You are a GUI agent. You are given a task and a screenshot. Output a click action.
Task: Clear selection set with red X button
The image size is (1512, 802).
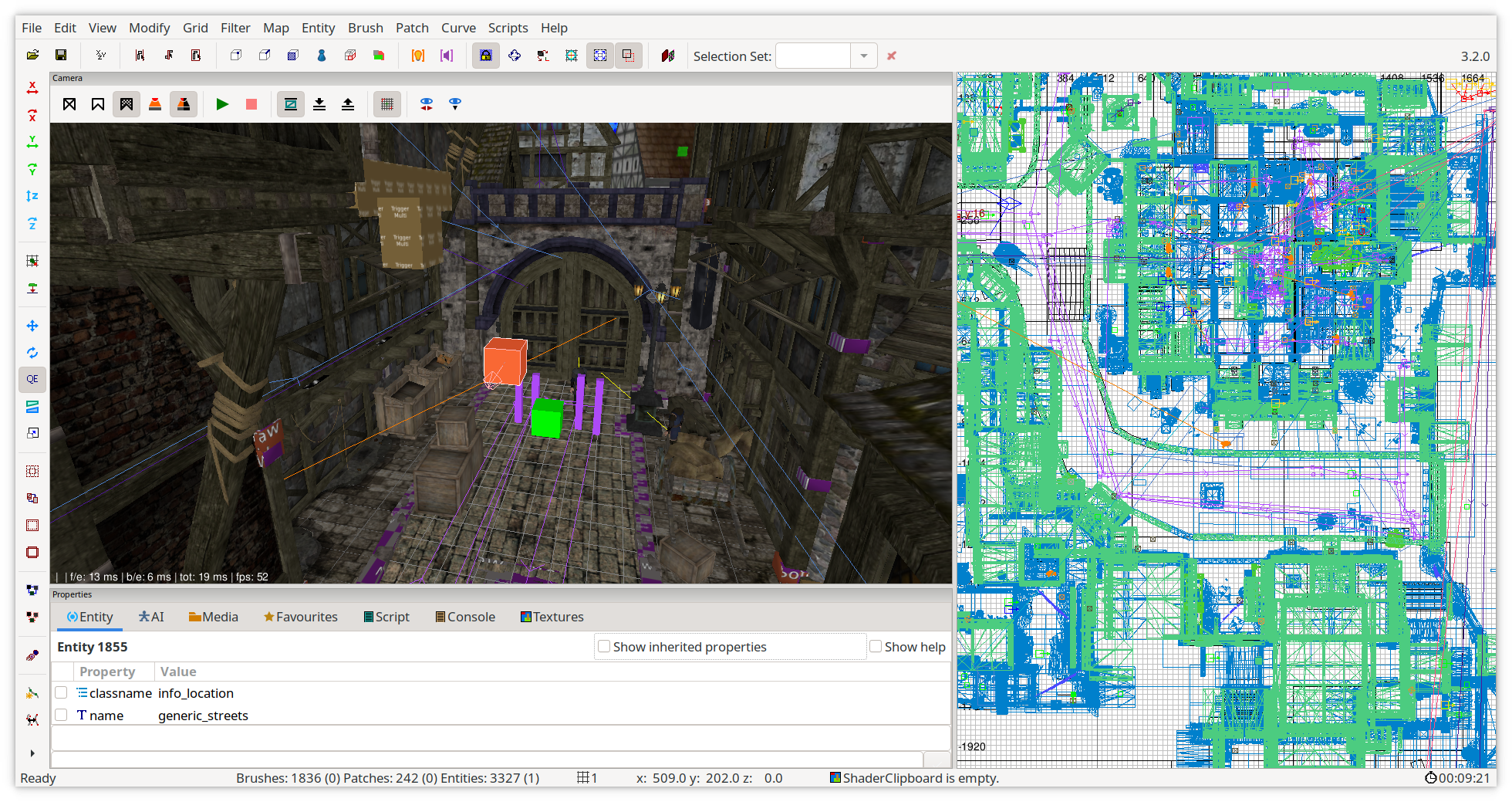[x=892, y=56]
